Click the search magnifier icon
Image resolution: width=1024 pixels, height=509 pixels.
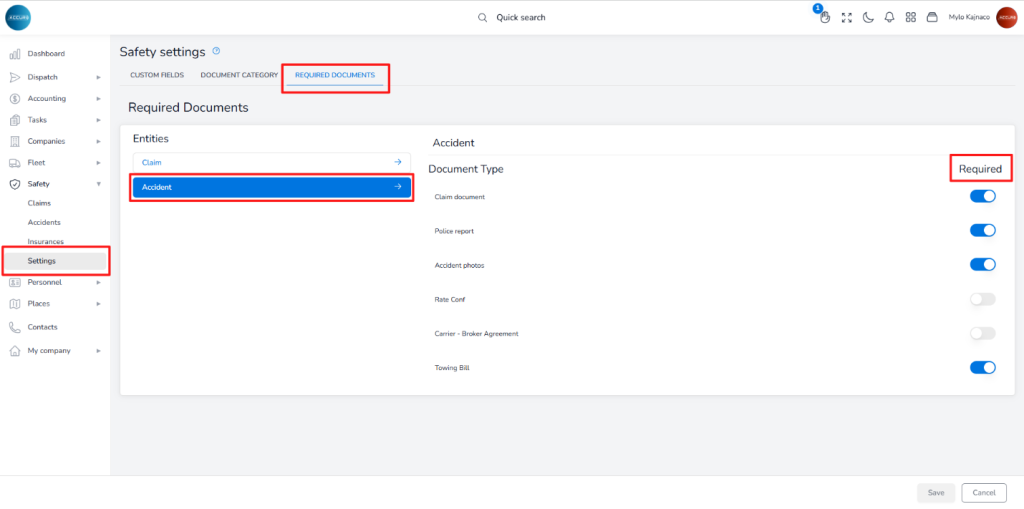(x=482, y=17)
